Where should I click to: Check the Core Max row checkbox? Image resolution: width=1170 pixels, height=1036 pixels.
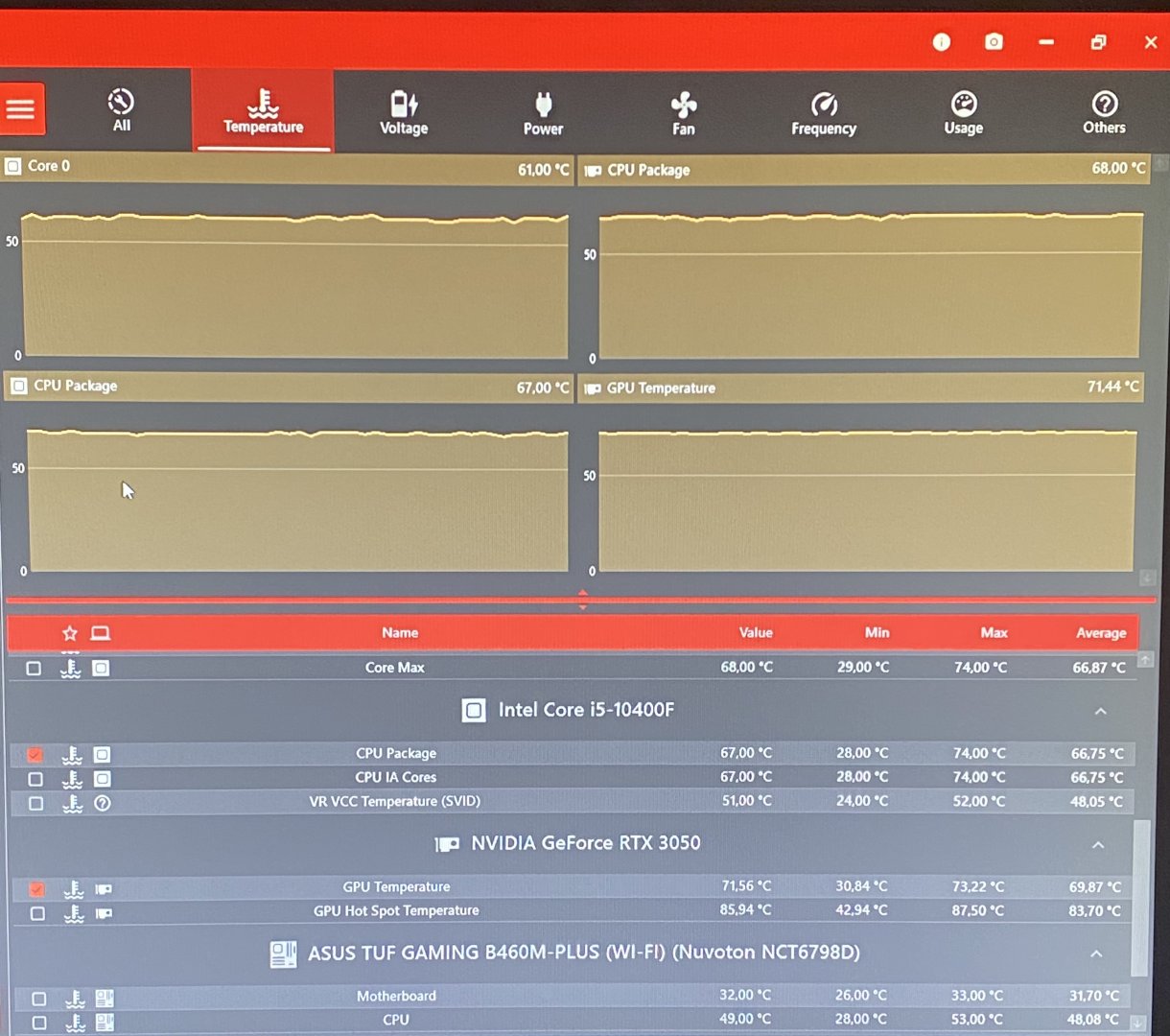click(34, 668)
